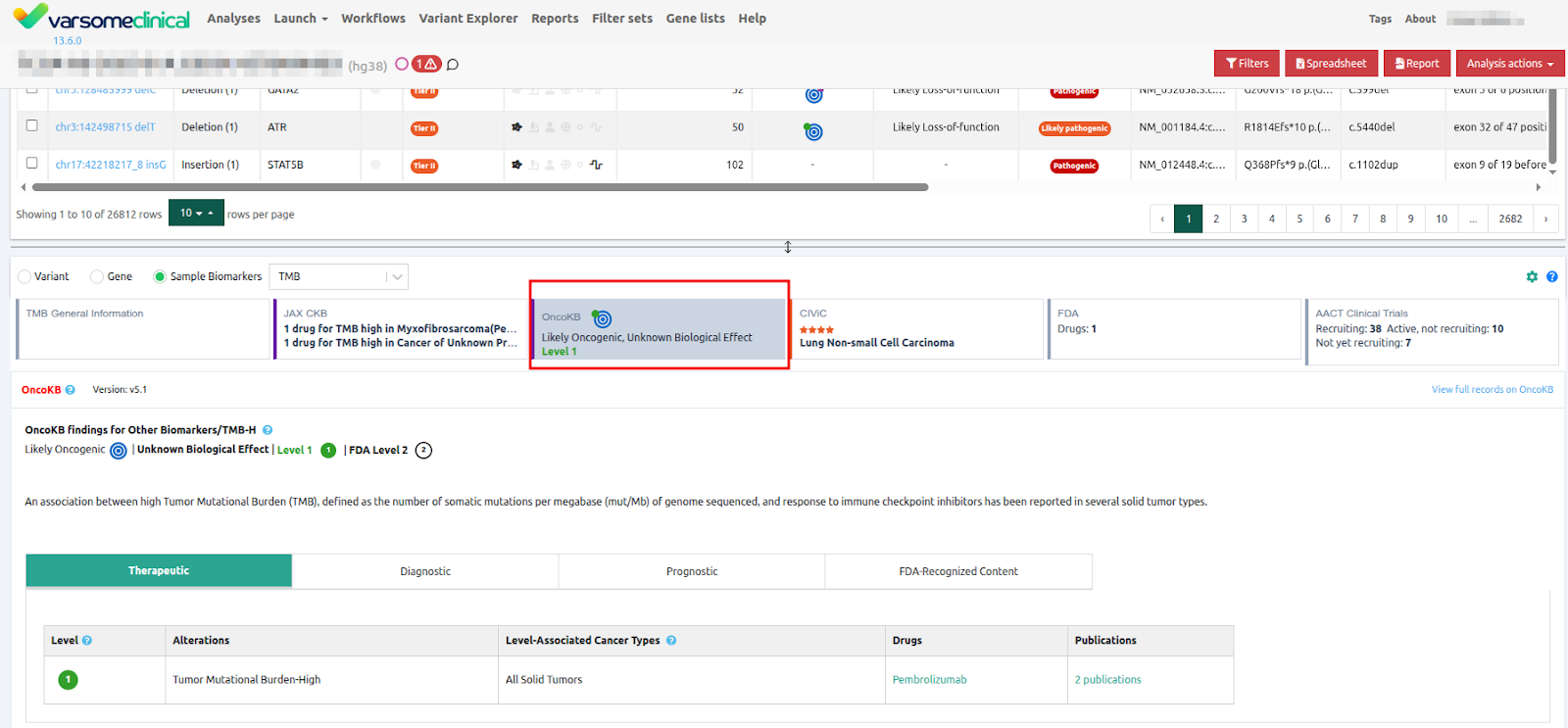This screenshot has height=728, width=1568.
Task: Click OncoKB help question mark icon
Action: click(x=70, y=390)
